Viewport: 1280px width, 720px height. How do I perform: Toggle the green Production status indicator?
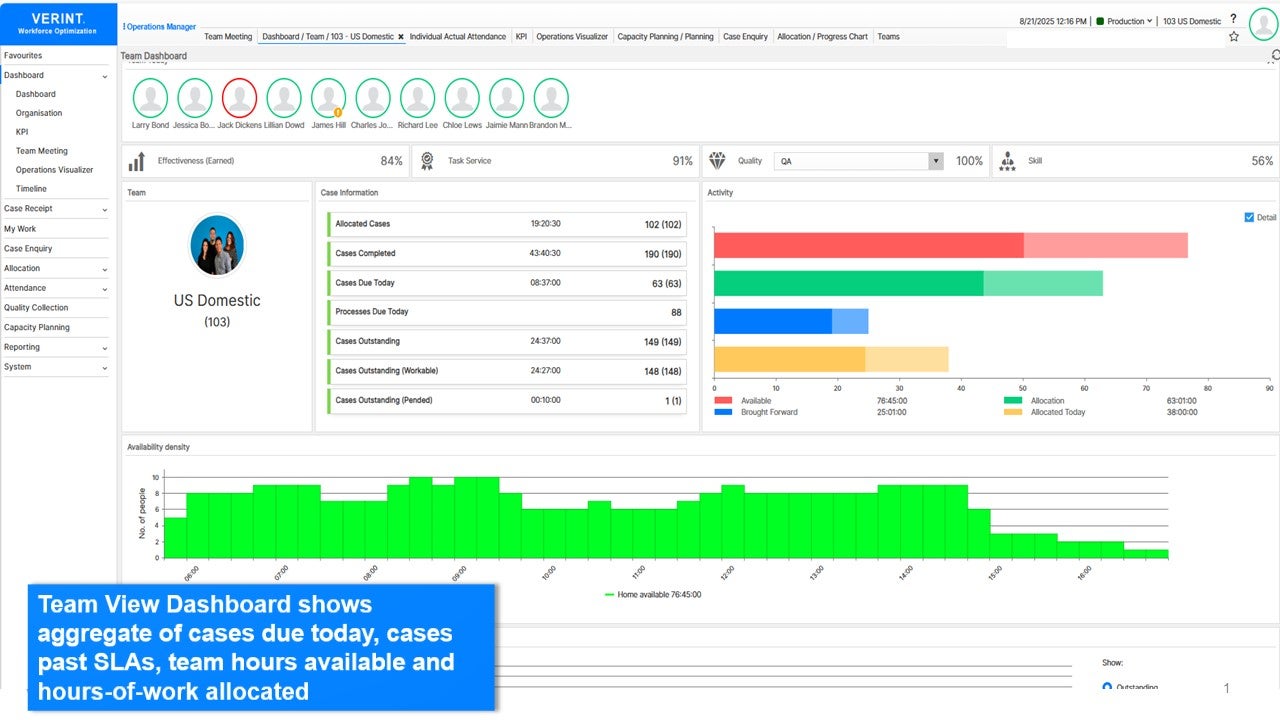[x=1100, y=20]
